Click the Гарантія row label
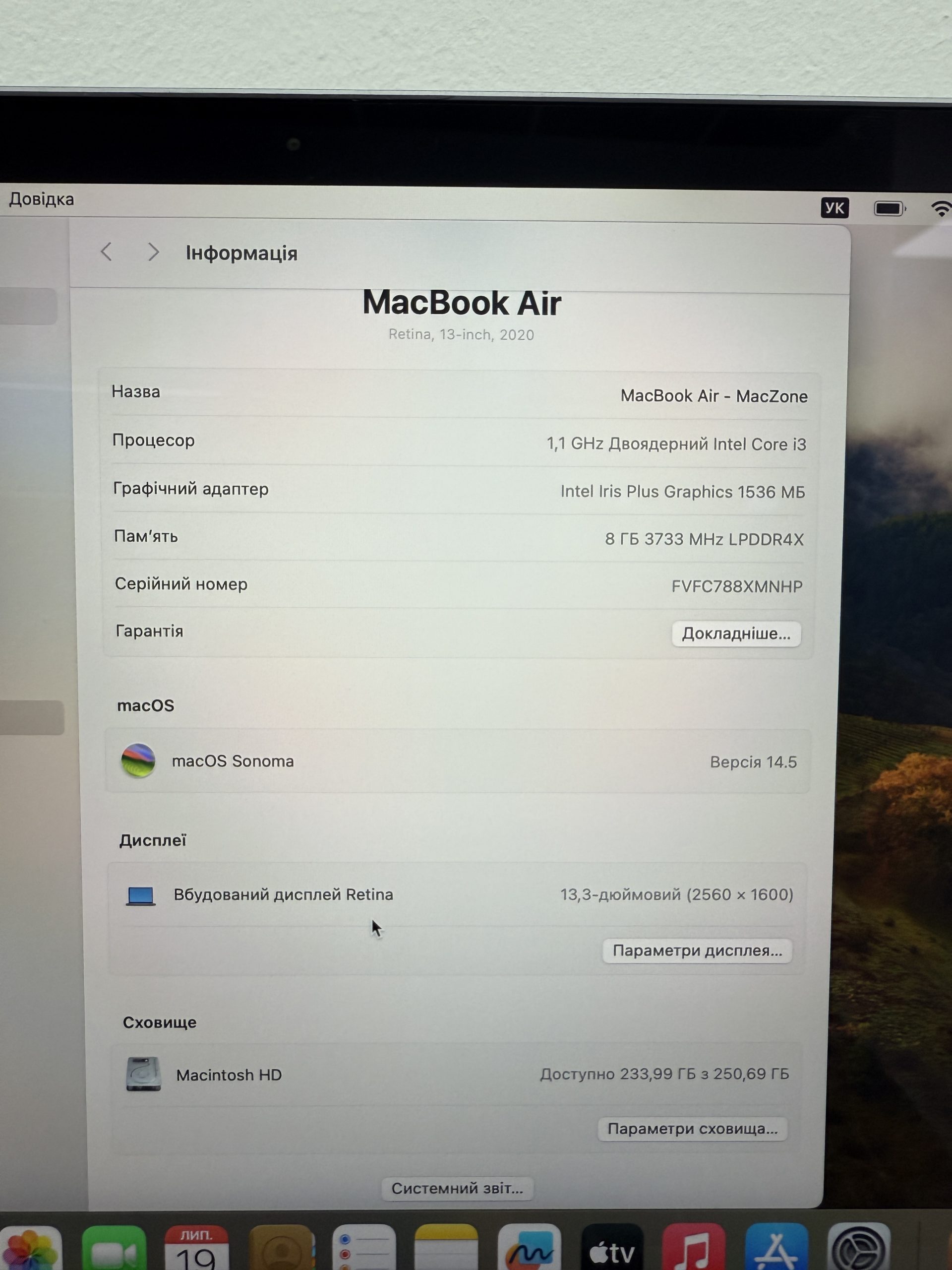This screenshot has width=952, height=1270. point(150,631)
